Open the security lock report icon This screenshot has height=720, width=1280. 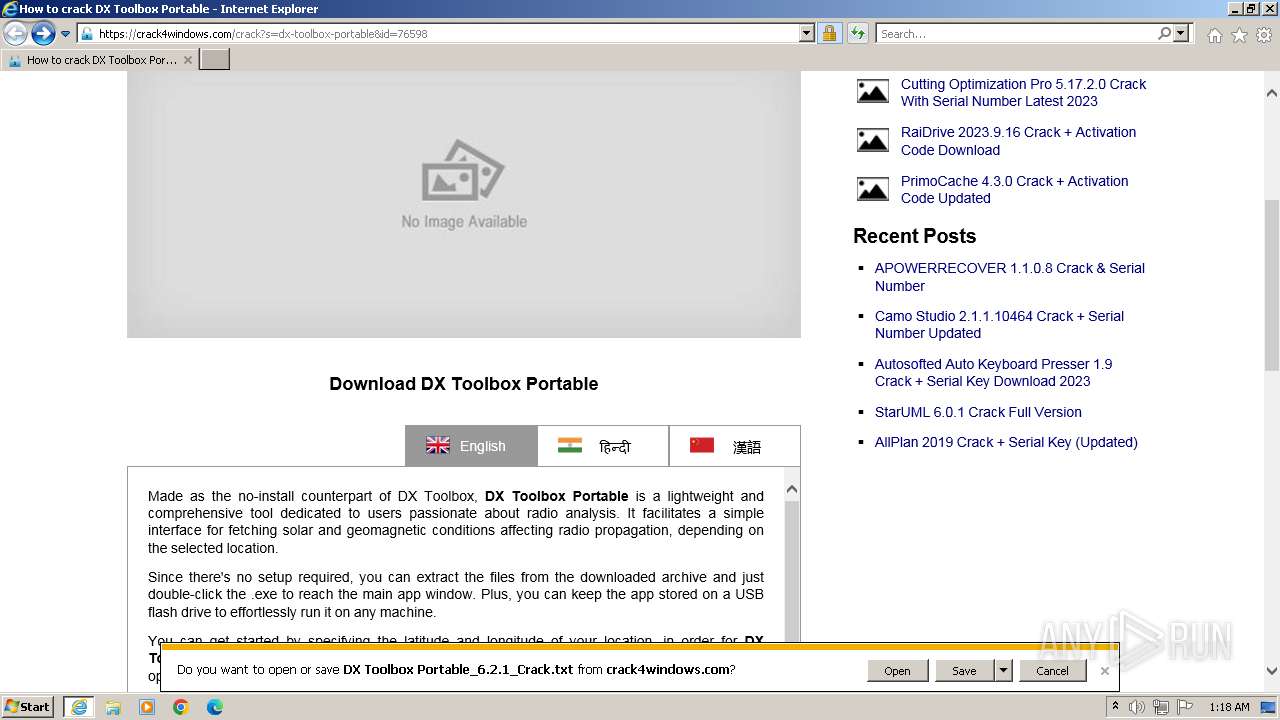click(829, 34)
